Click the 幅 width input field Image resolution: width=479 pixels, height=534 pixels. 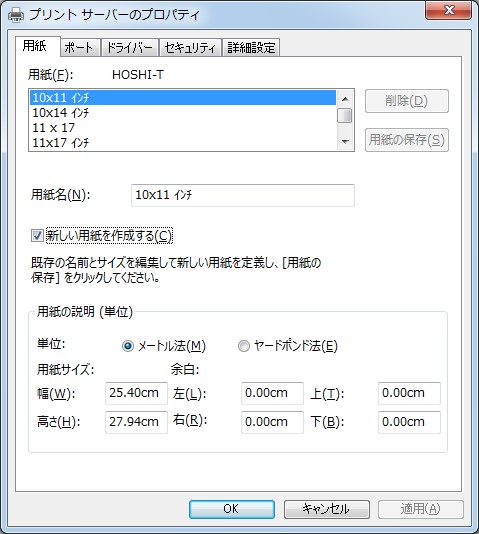pos(136,393)
